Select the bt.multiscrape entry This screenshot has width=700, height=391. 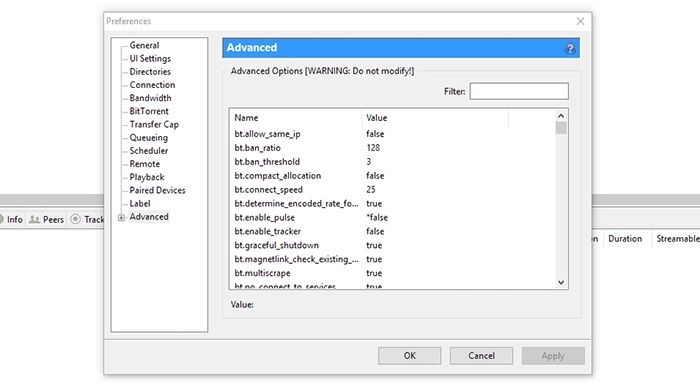[262, 273]
